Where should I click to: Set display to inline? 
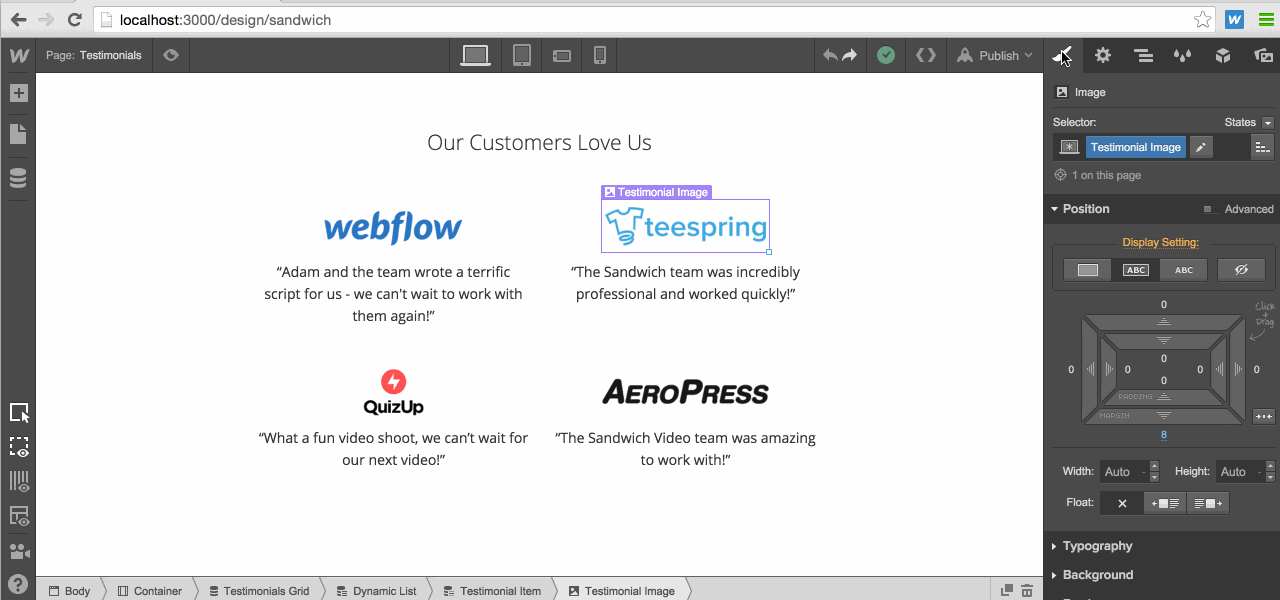pyautogui.click(x=1183, y=270)
